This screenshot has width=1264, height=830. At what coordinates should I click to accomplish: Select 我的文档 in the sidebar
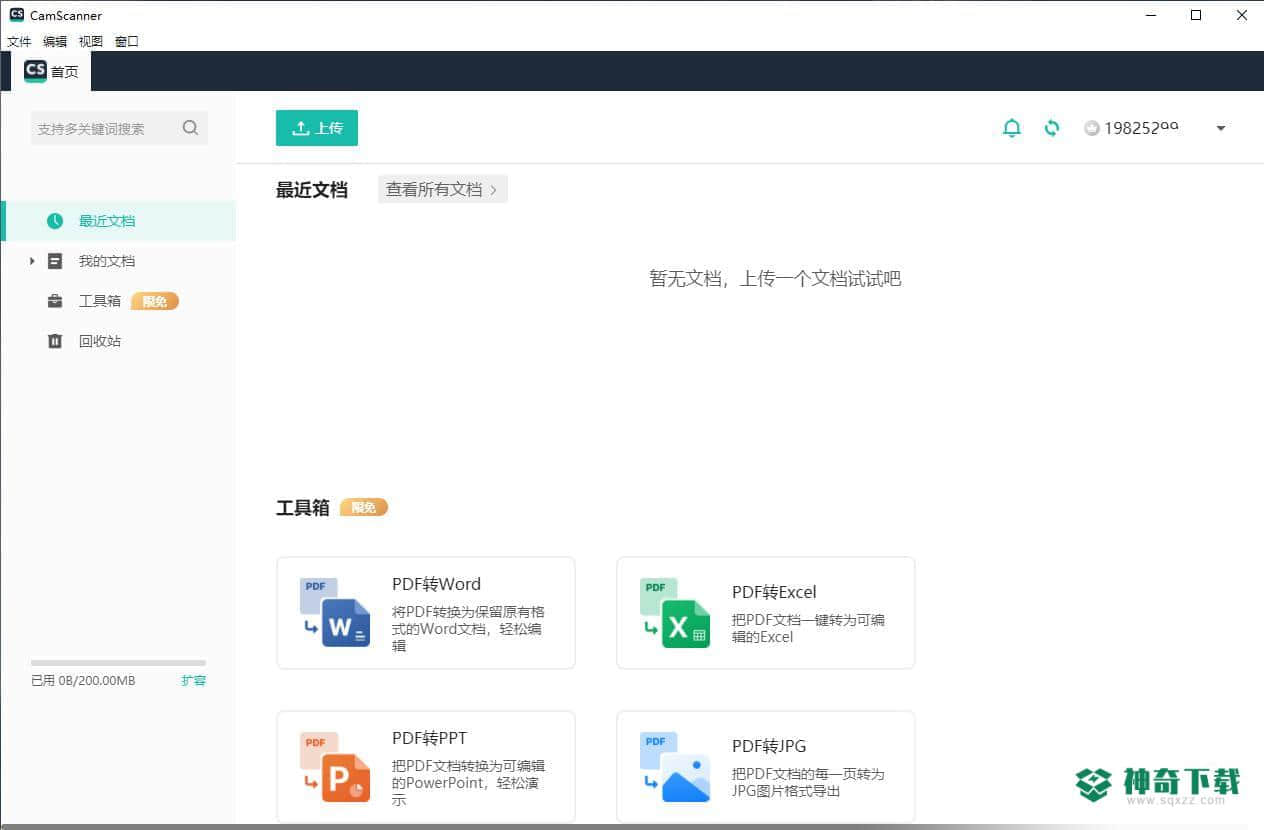[x=118, y=261]
